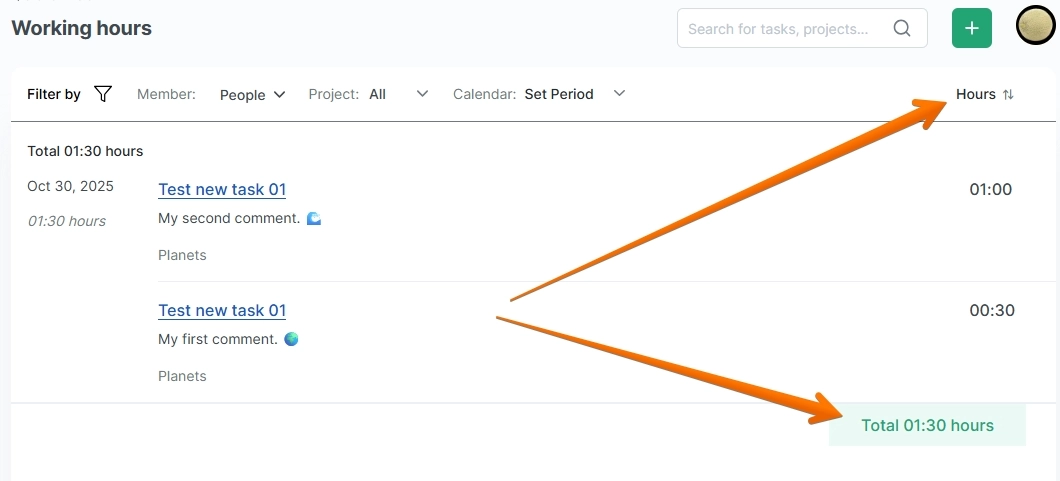The width and height of the screenshot is (1060, 481).
Task: Click the 00:30 hours entry value
Action: 991,311
